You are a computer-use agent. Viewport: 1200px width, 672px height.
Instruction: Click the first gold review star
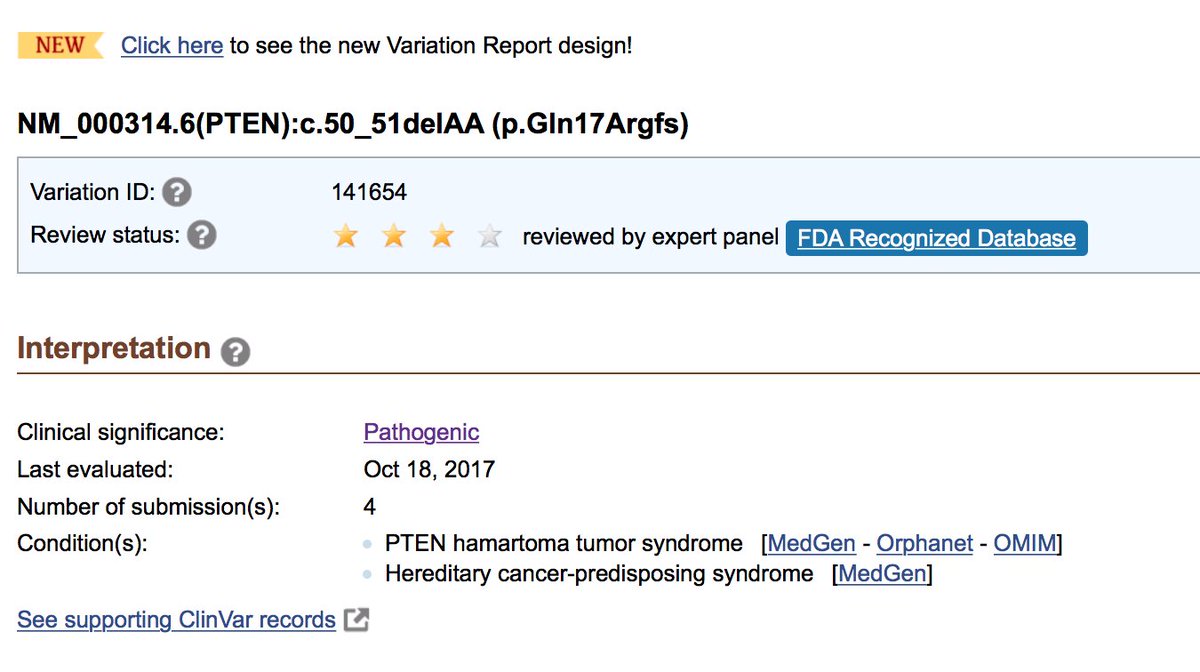tap(346, 237)
